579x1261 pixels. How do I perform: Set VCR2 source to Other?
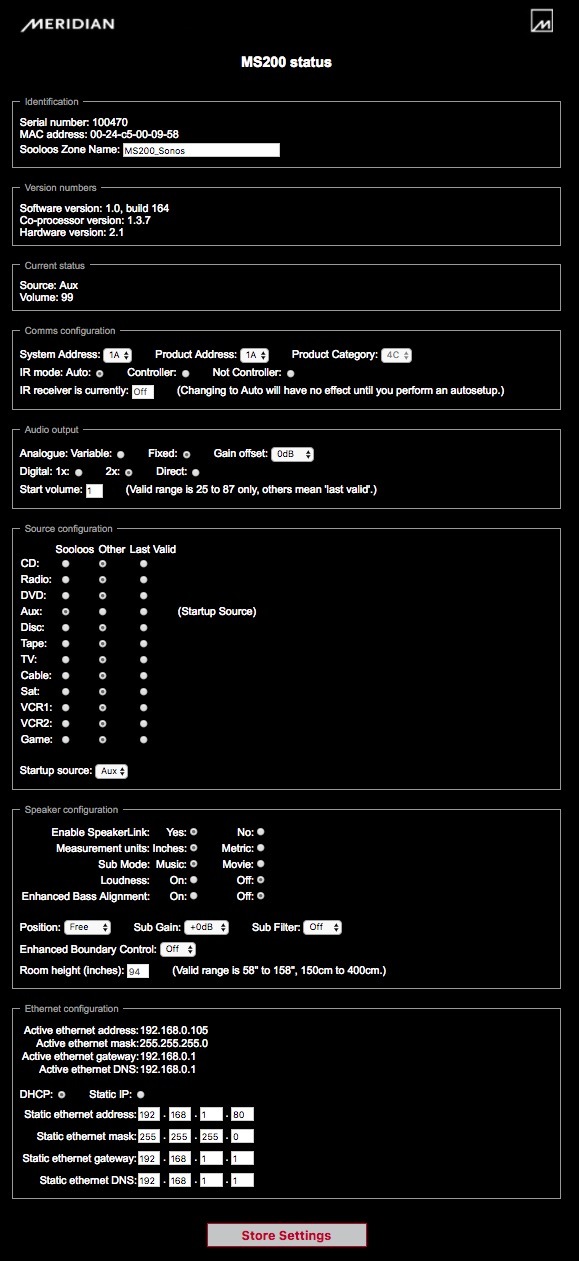103,723
